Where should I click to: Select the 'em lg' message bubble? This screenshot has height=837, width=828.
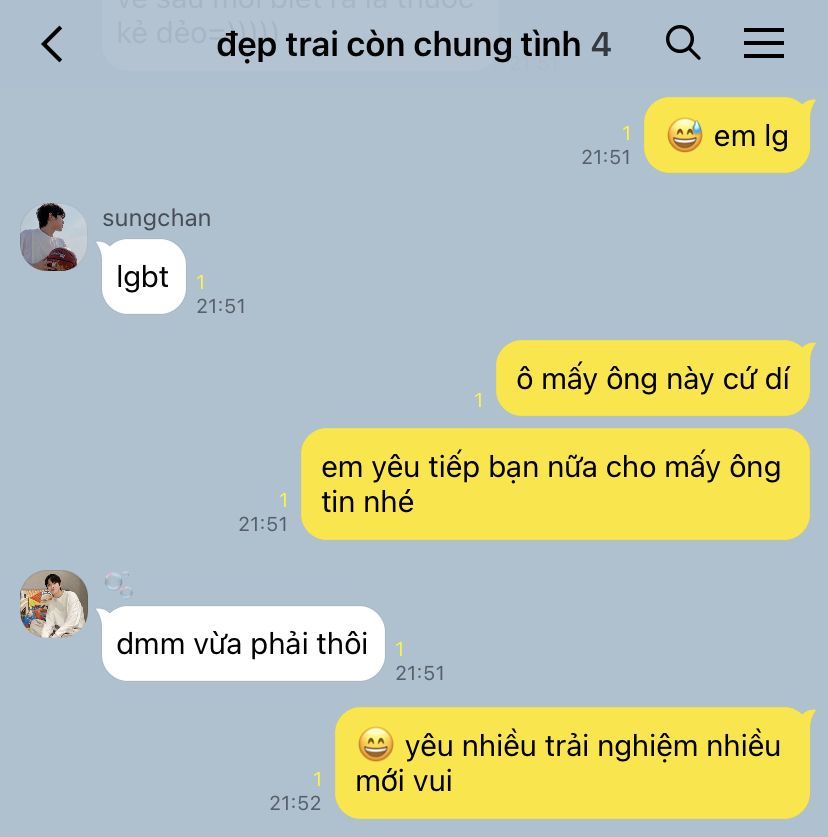click(727, 135)
